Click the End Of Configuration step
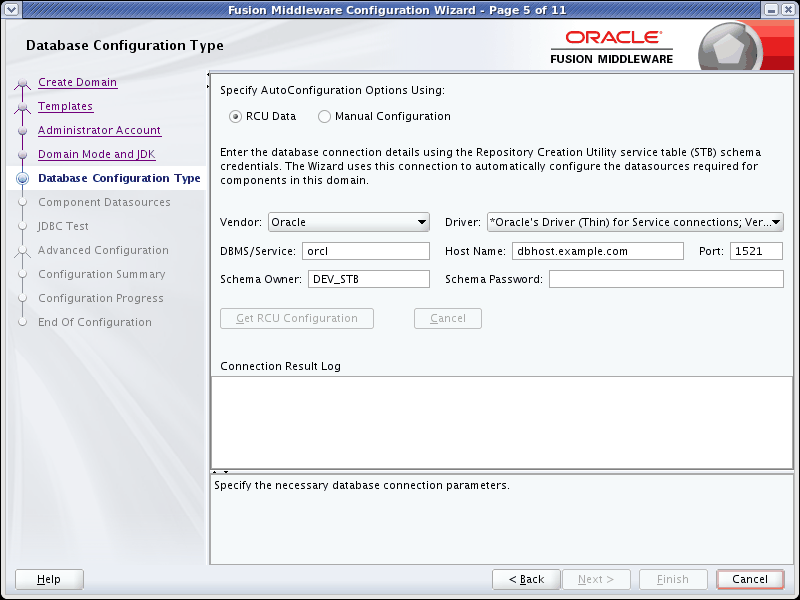 pos(95,322)
